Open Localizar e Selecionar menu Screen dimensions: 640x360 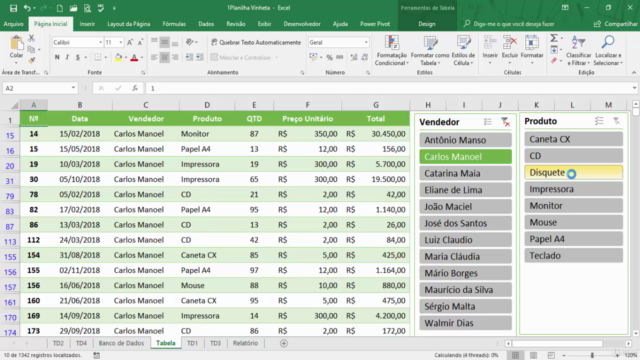pos(608,50)
